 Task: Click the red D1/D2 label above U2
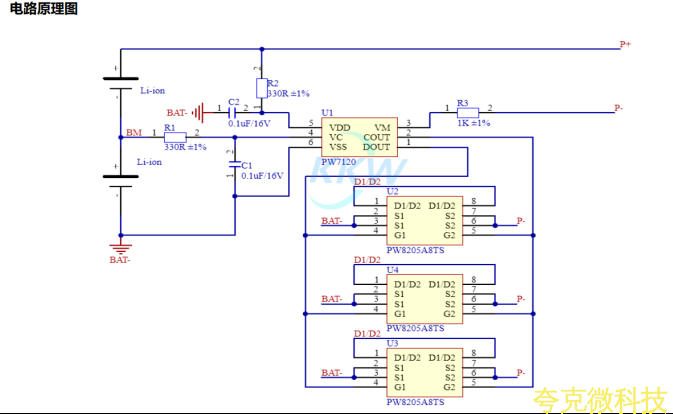point(367,182)
